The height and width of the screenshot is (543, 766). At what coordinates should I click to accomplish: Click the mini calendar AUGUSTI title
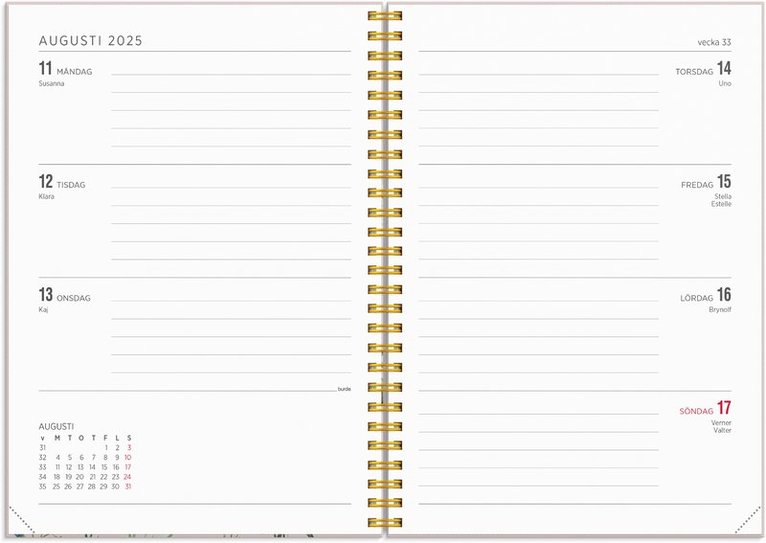point(56,426)
